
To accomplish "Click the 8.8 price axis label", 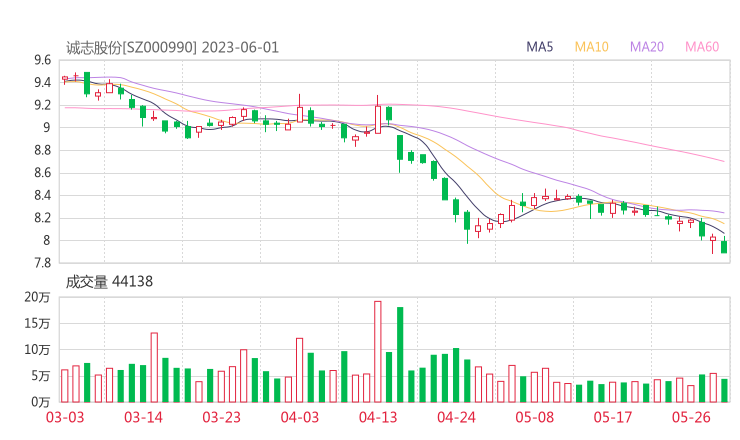I will click(x=42, y=150).
